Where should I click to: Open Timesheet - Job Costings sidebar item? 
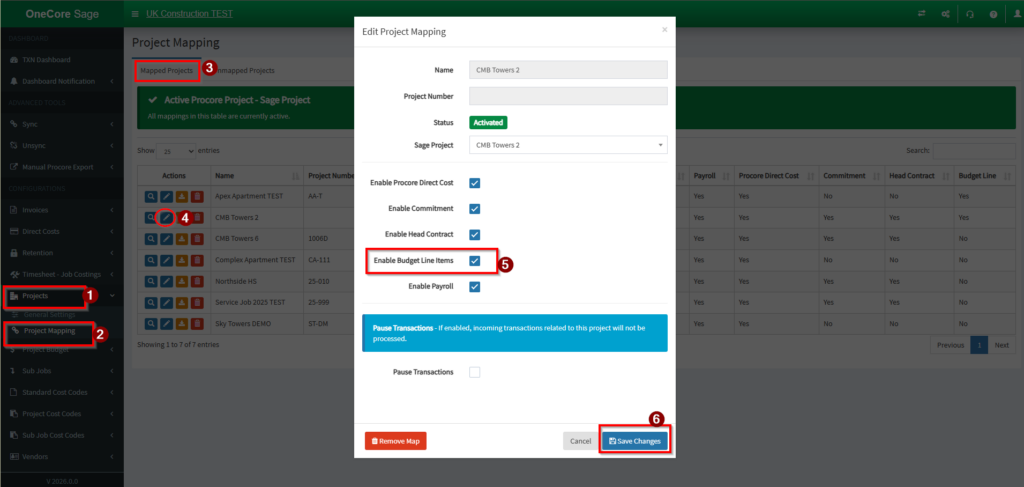pos(61,274)
